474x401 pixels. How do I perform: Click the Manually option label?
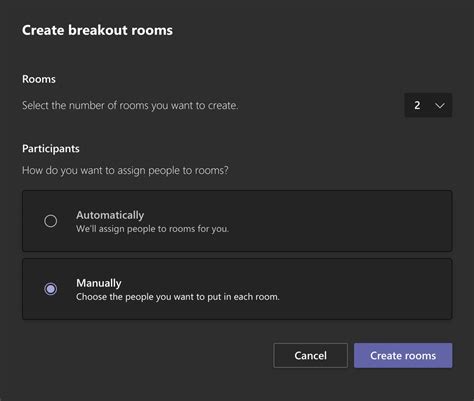click(x=99, y=283)
